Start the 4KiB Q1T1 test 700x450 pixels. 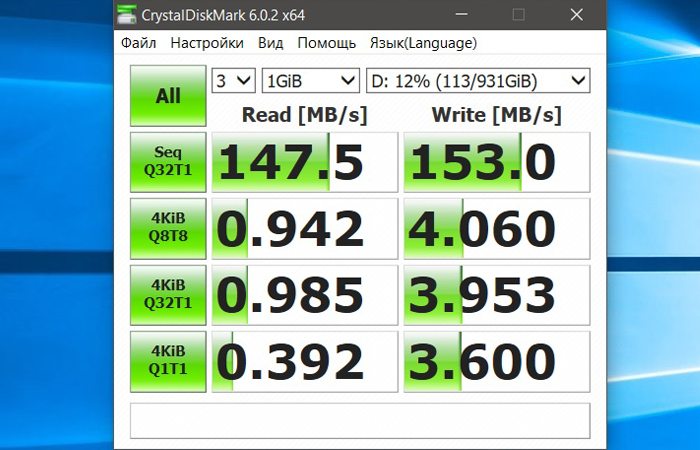(168, 360)
